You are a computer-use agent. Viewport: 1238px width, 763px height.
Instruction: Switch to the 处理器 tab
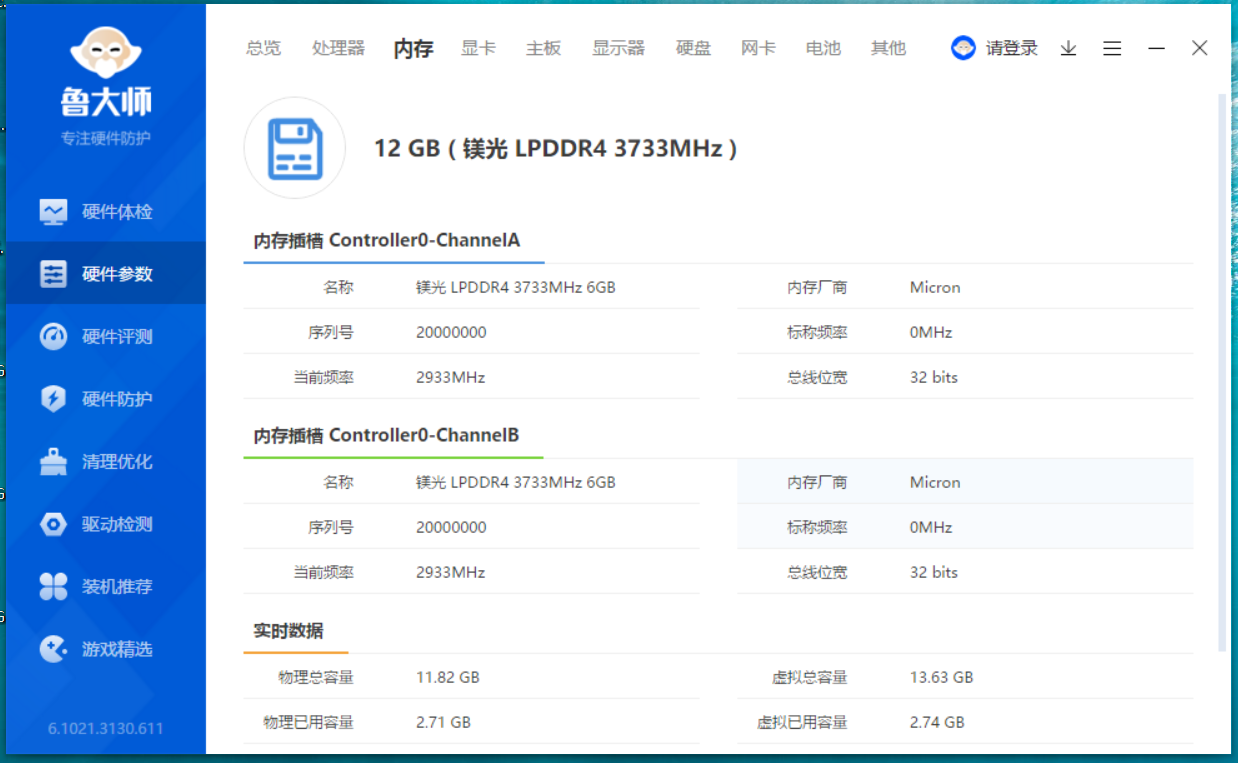pyautogui.click(x=338, y=48)
